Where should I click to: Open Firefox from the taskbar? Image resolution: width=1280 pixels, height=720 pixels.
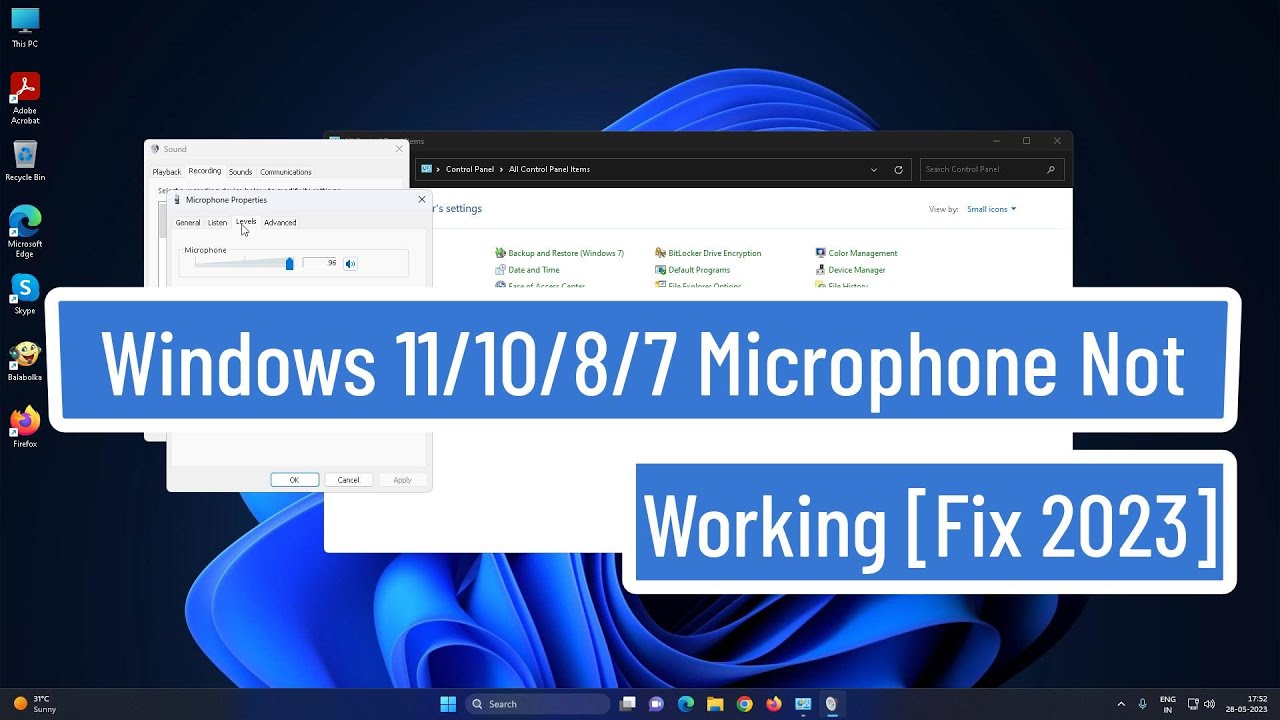coord(773,704)
